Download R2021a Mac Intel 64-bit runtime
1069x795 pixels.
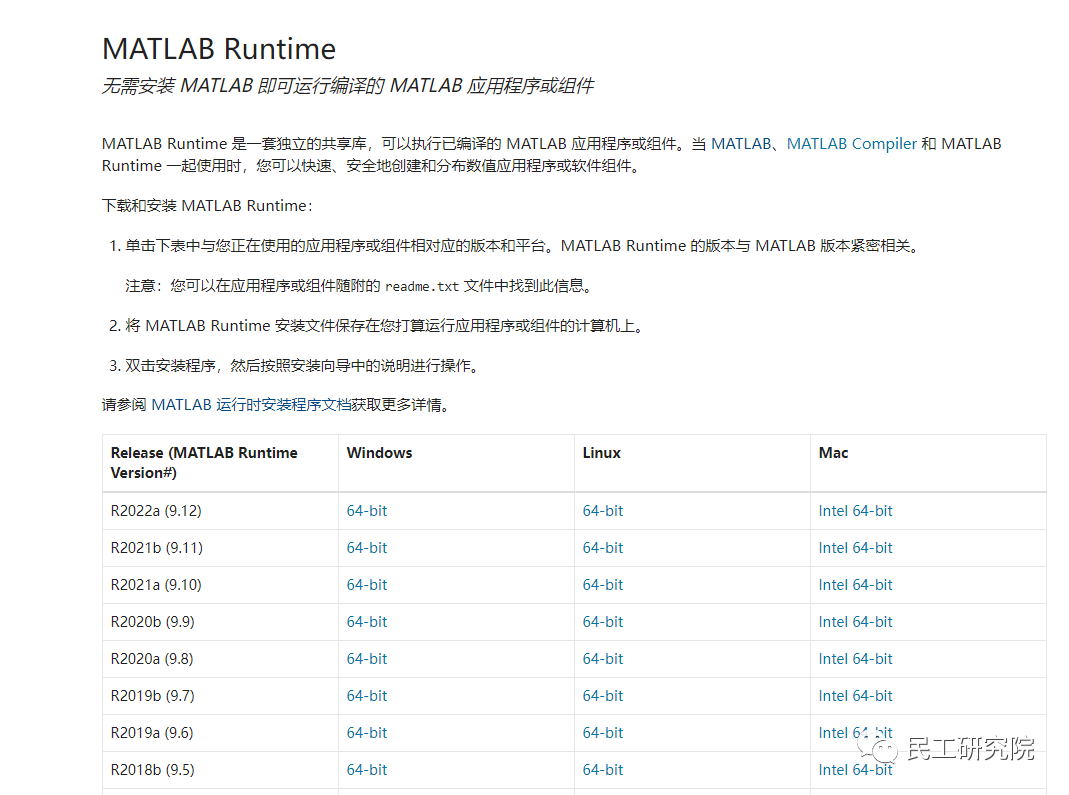pyautogui.click(x=855, y=584)
